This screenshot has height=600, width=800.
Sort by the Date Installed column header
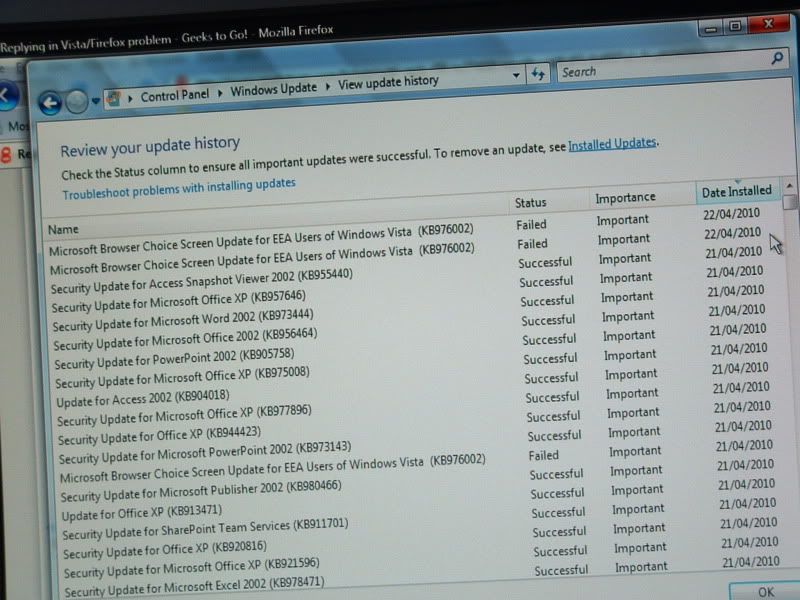click(737, 191)
